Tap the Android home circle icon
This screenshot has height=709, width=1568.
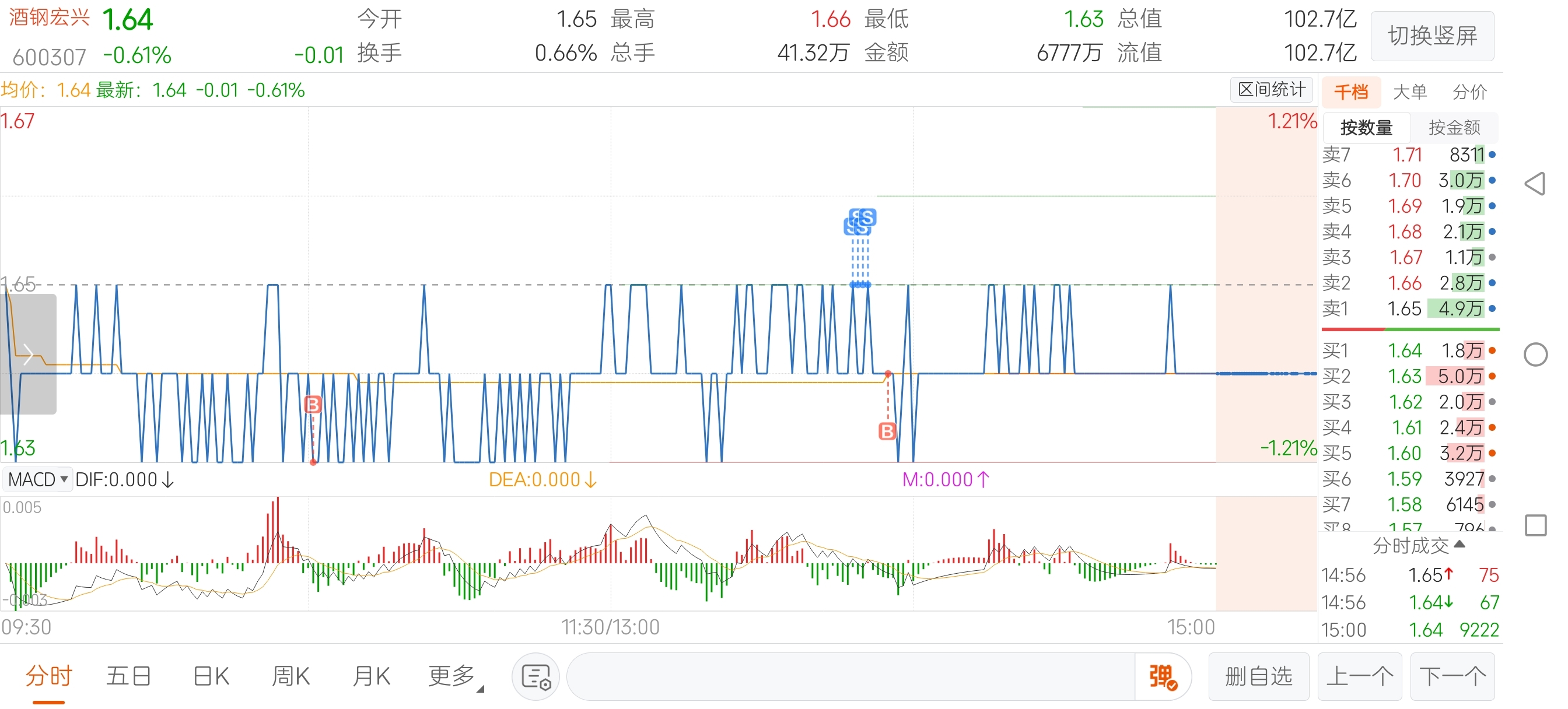[1535, 354]
